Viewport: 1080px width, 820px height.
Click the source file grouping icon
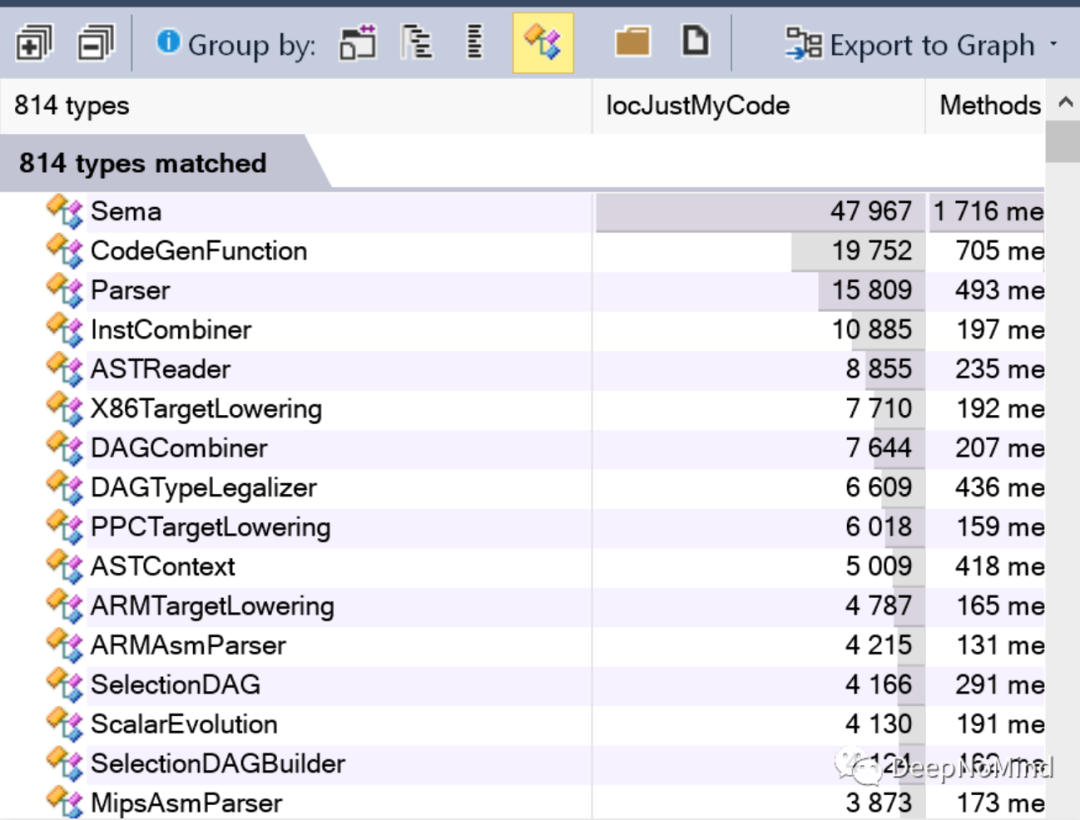point(695,42)
